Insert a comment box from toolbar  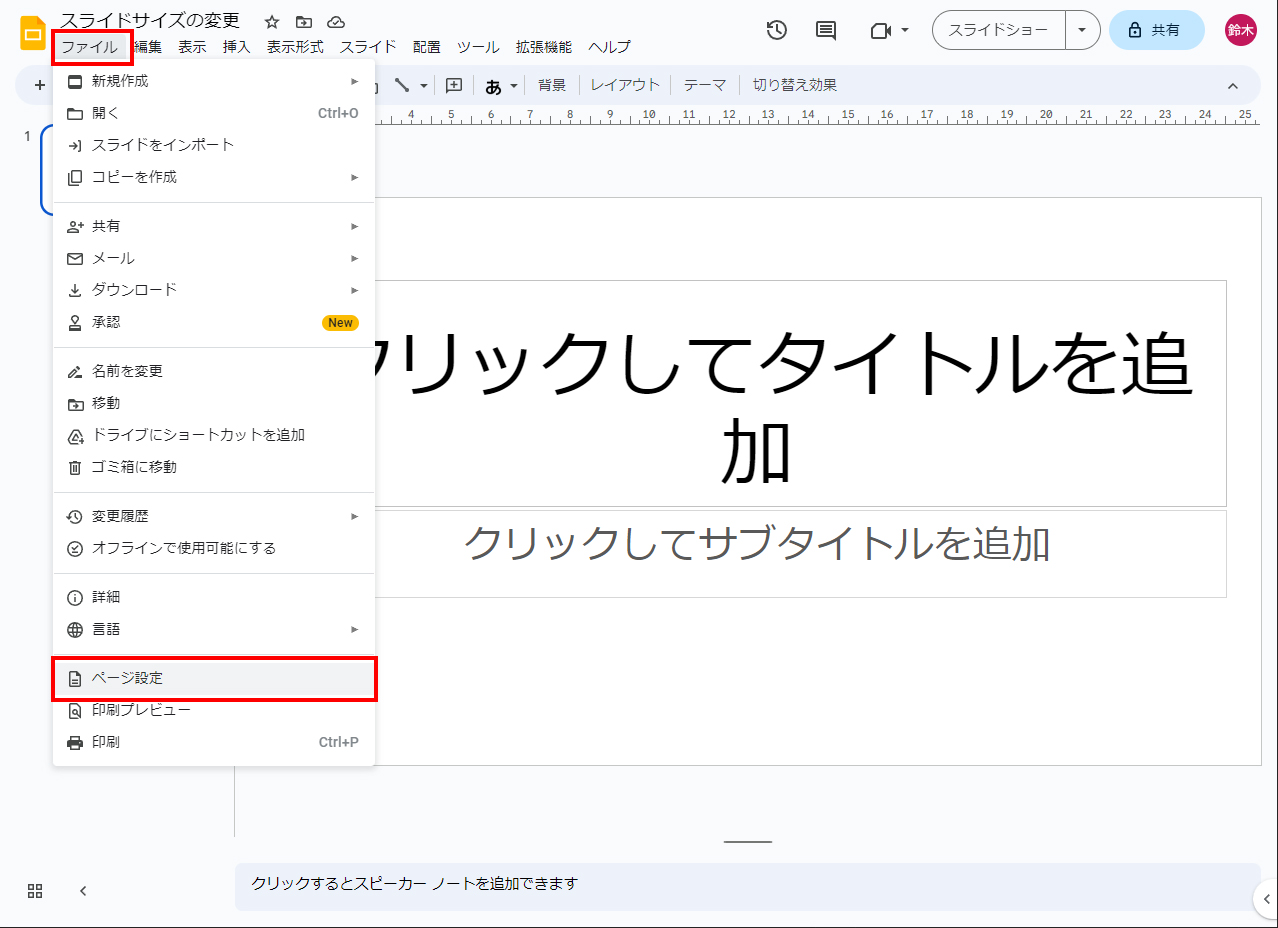pyautogui.click(x=454, y=85)
